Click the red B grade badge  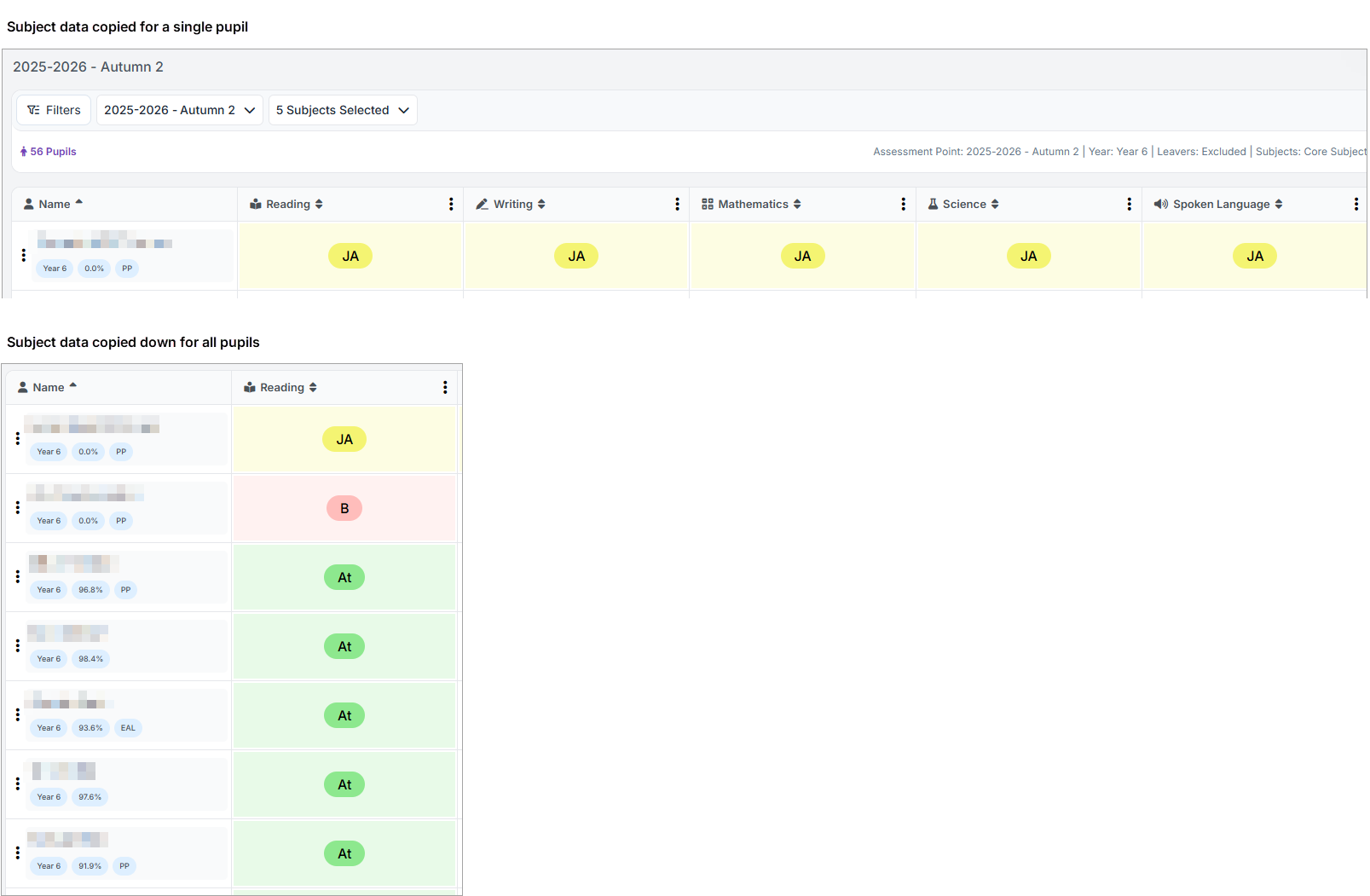pyautogui.click(x=344, y=509)
